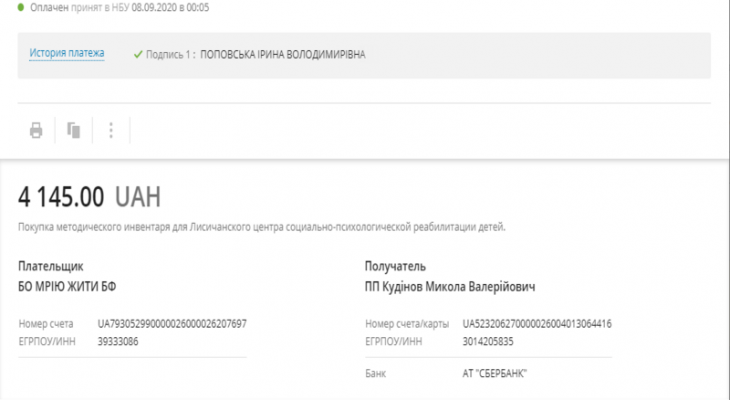
Task: Copy the payment via duplicate icon
Action: (x=74, y=130)
